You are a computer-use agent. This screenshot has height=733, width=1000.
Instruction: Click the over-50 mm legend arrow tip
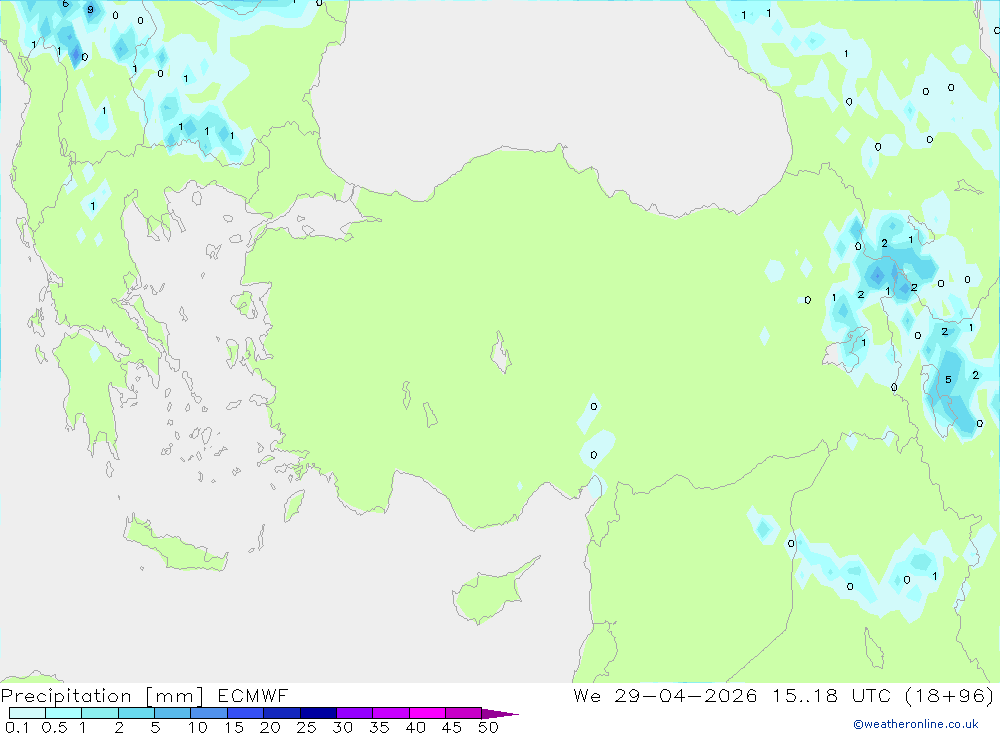coord(500,713)
